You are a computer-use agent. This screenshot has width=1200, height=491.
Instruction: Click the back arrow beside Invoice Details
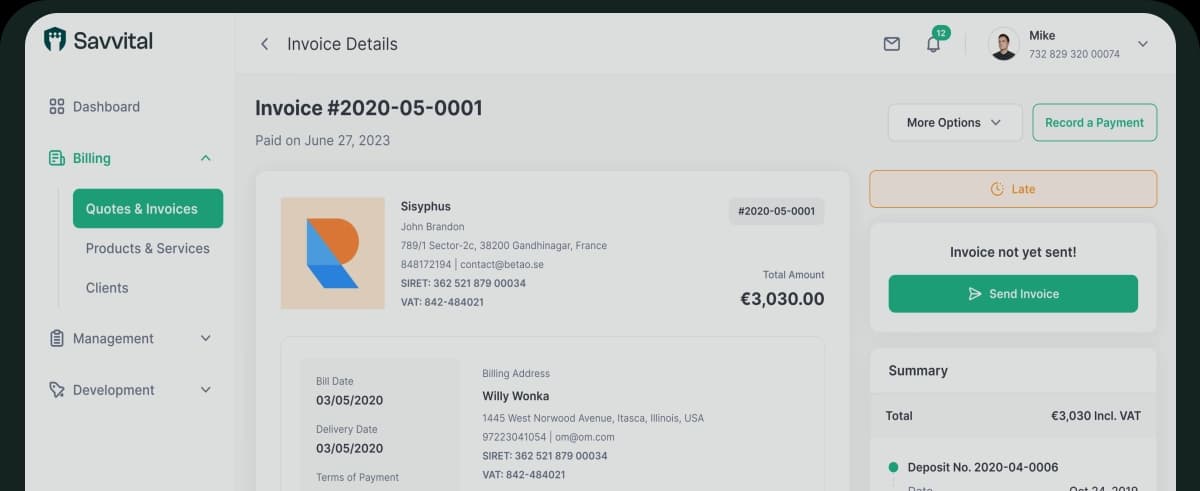pyautogui.click(x=264, y=44)
